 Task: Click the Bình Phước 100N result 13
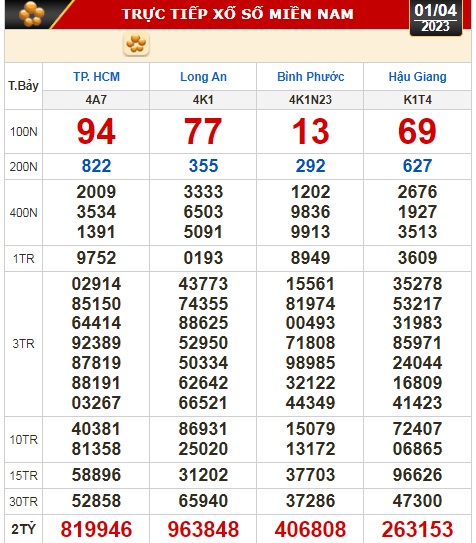311,131
